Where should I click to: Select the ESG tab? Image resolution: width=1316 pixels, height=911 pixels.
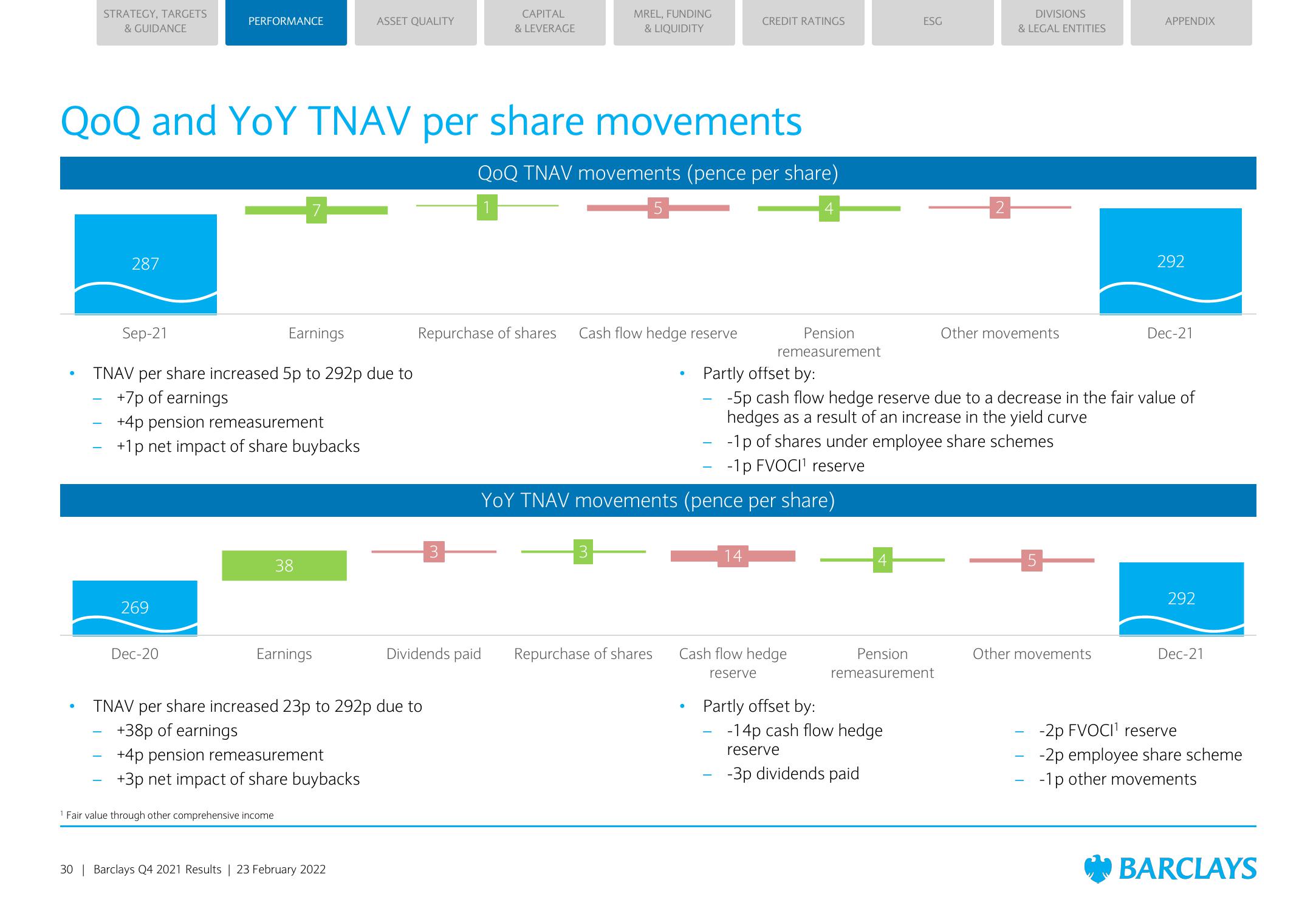pyautogui.click(x=933, y=22)
